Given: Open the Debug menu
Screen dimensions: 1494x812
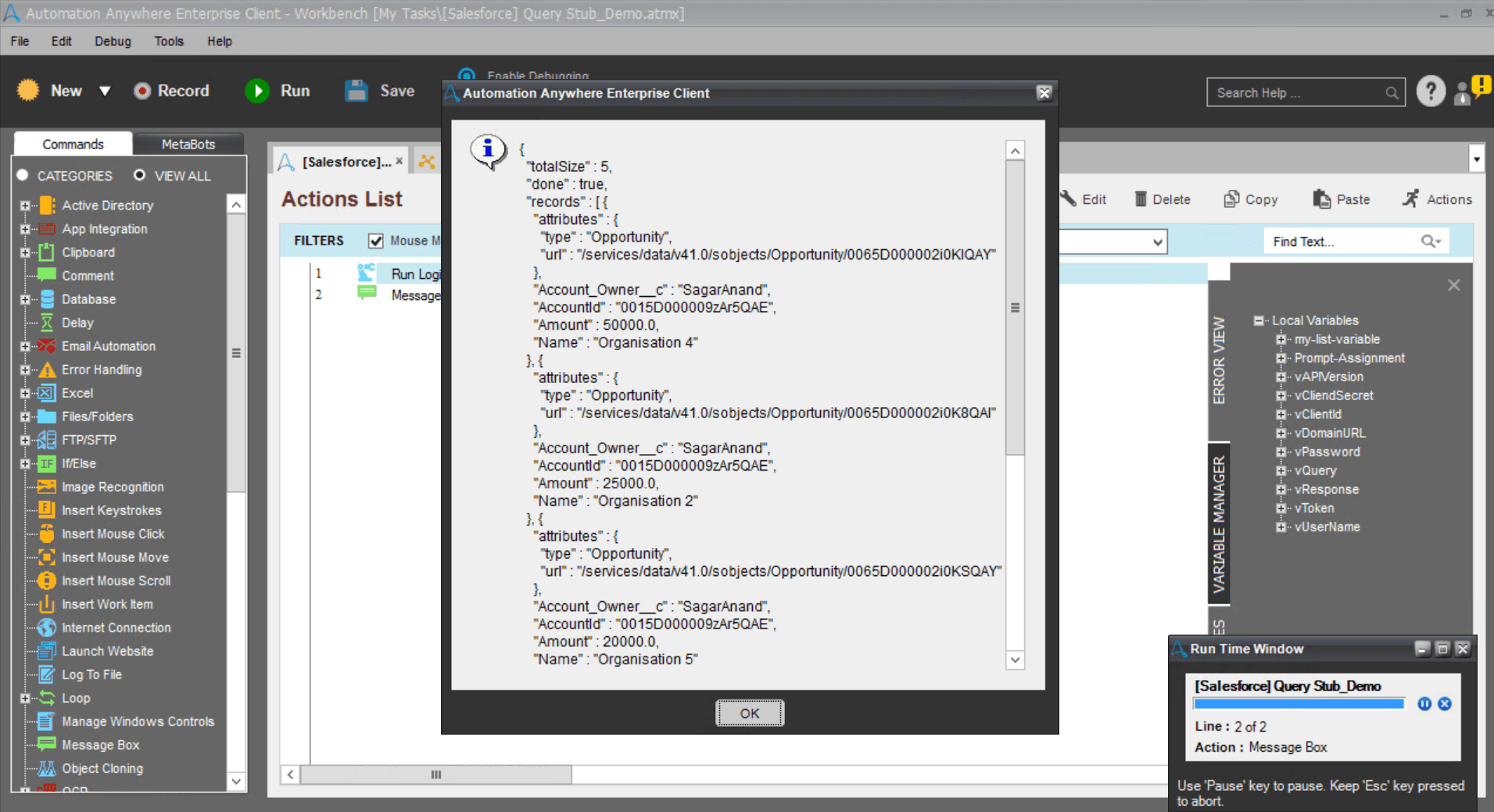Looking at the screenshot, I should (113, 41).
